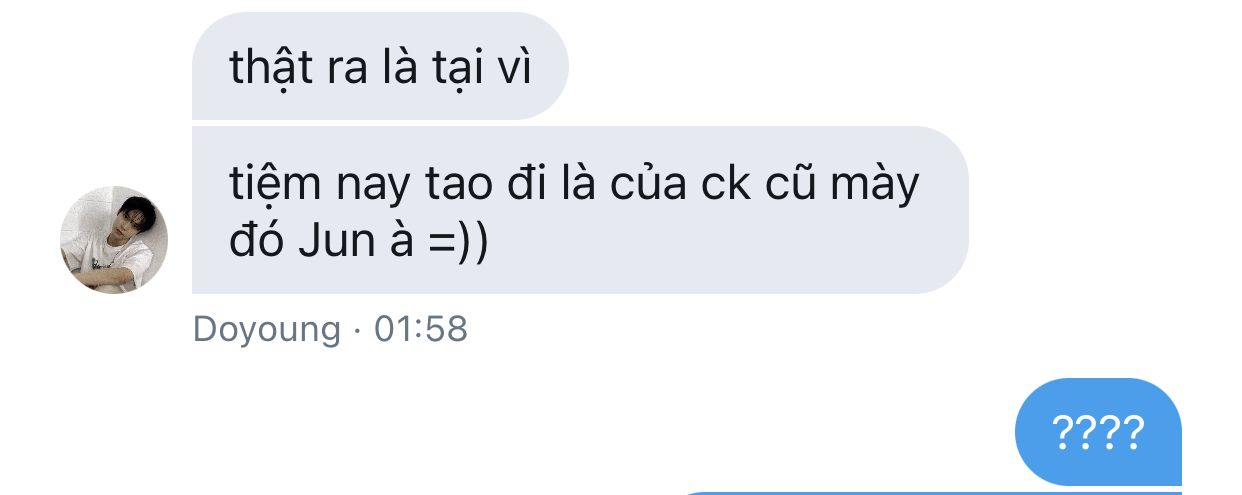Select the message bubble starting with "tiệm nay"
This screenshot has width=1242, height=495.
(580, 210)
